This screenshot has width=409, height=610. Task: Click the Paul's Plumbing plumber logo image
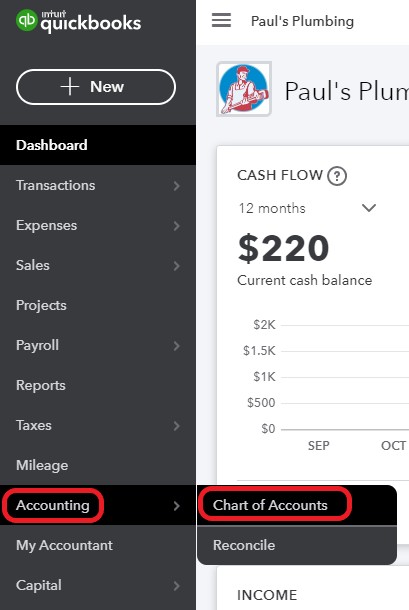pyautogui.click(x=244, y=89)
